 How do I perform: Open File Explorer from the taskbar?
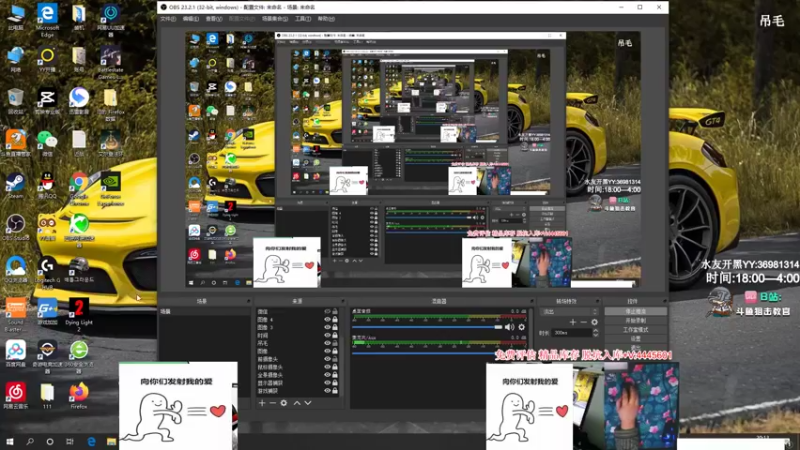pyautogui.click(x=111, y=441)
